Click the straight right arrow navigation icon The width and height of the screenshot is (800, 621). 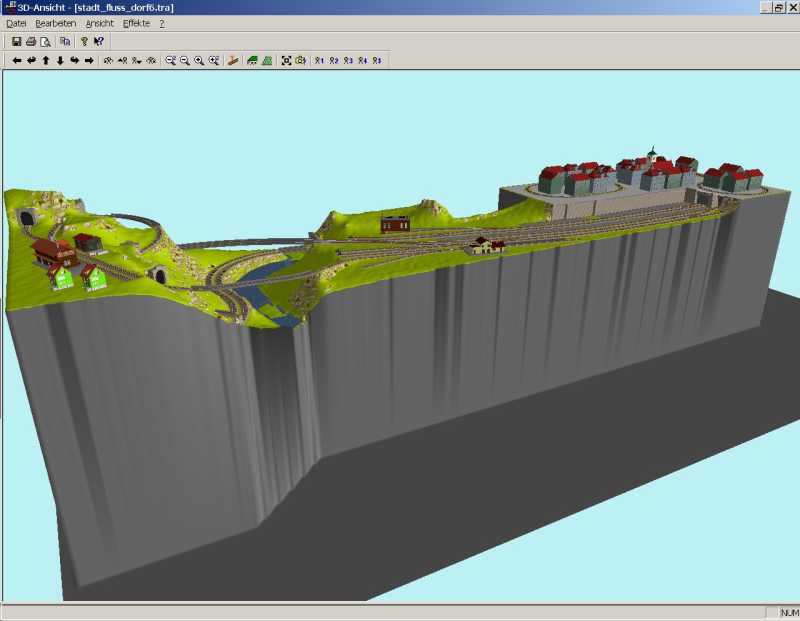tap(89, 61)
